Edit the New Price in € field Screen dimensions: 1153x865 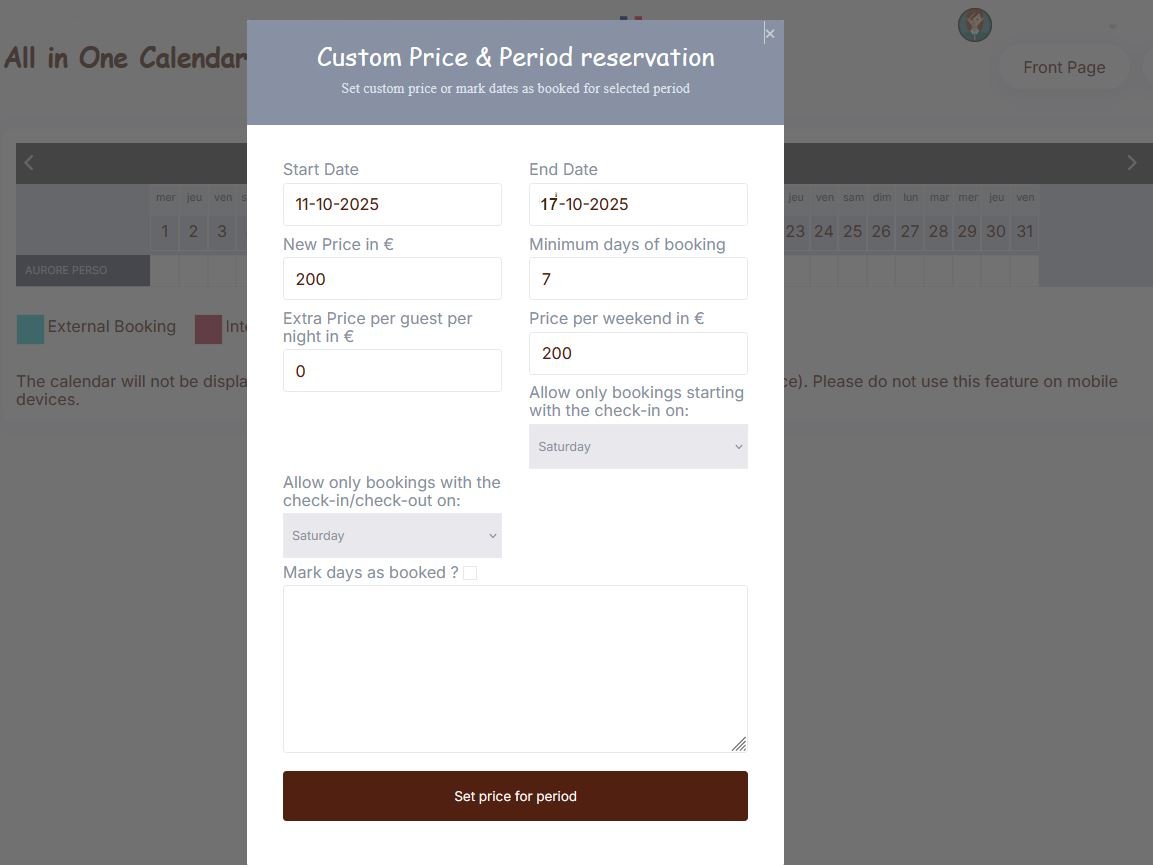[x=392, y=279]
